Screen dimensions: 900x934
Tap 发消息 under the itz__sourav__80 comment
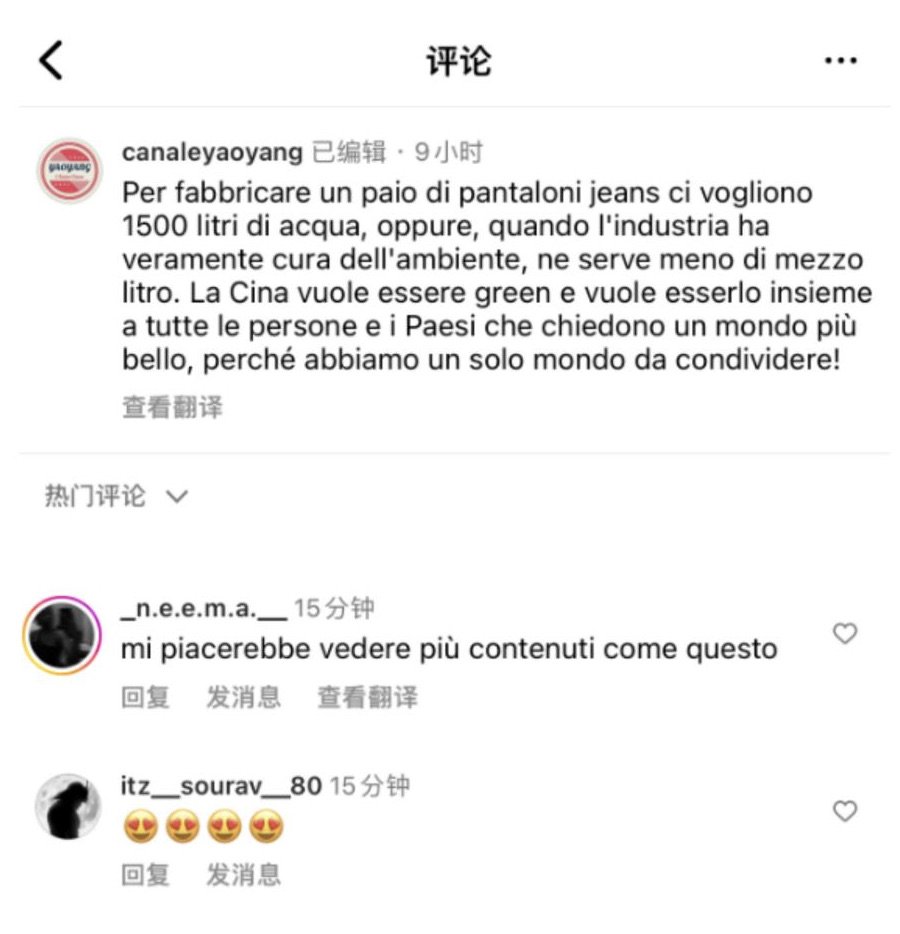pyautogui.click(x=244, y=875)
